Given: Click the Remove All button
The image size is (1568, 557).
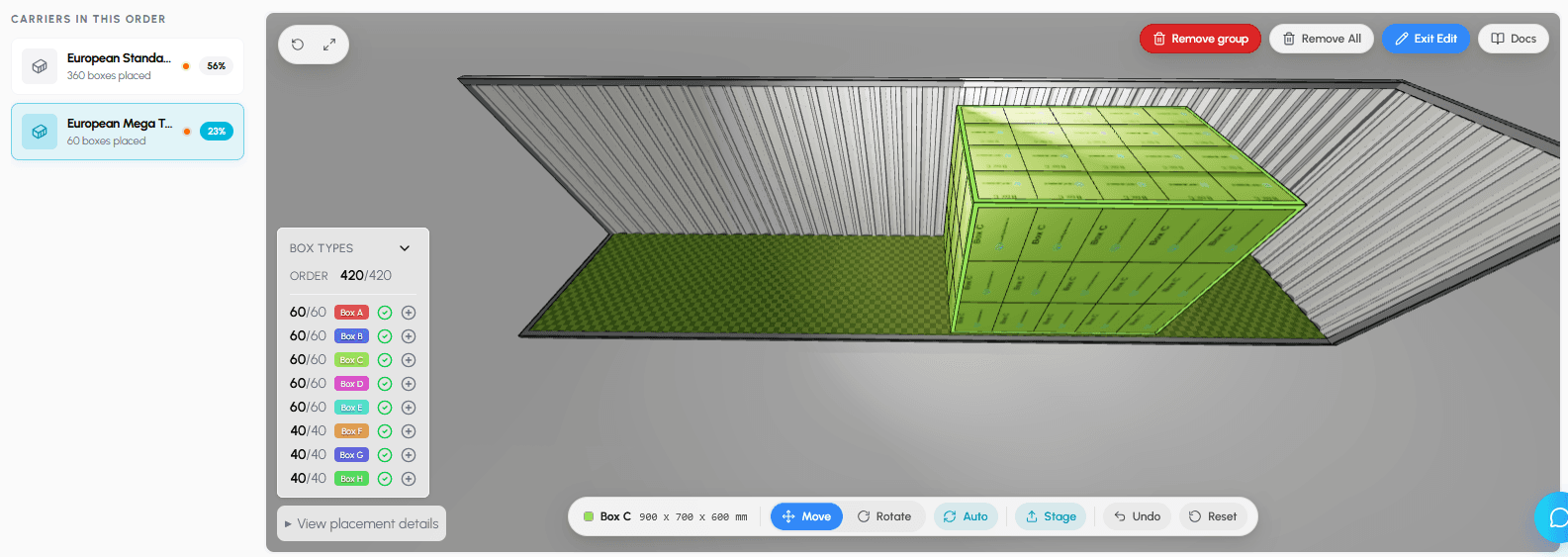Looking at the screenshot, I should [x=1322, y=39].
